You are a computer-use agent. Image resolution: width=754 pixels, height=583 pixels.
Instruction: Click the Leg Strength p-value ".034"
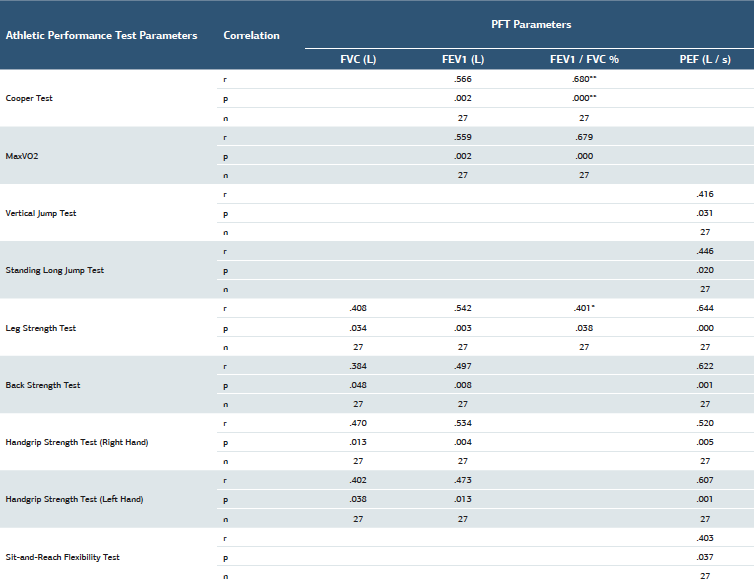(x=358, y=328)
